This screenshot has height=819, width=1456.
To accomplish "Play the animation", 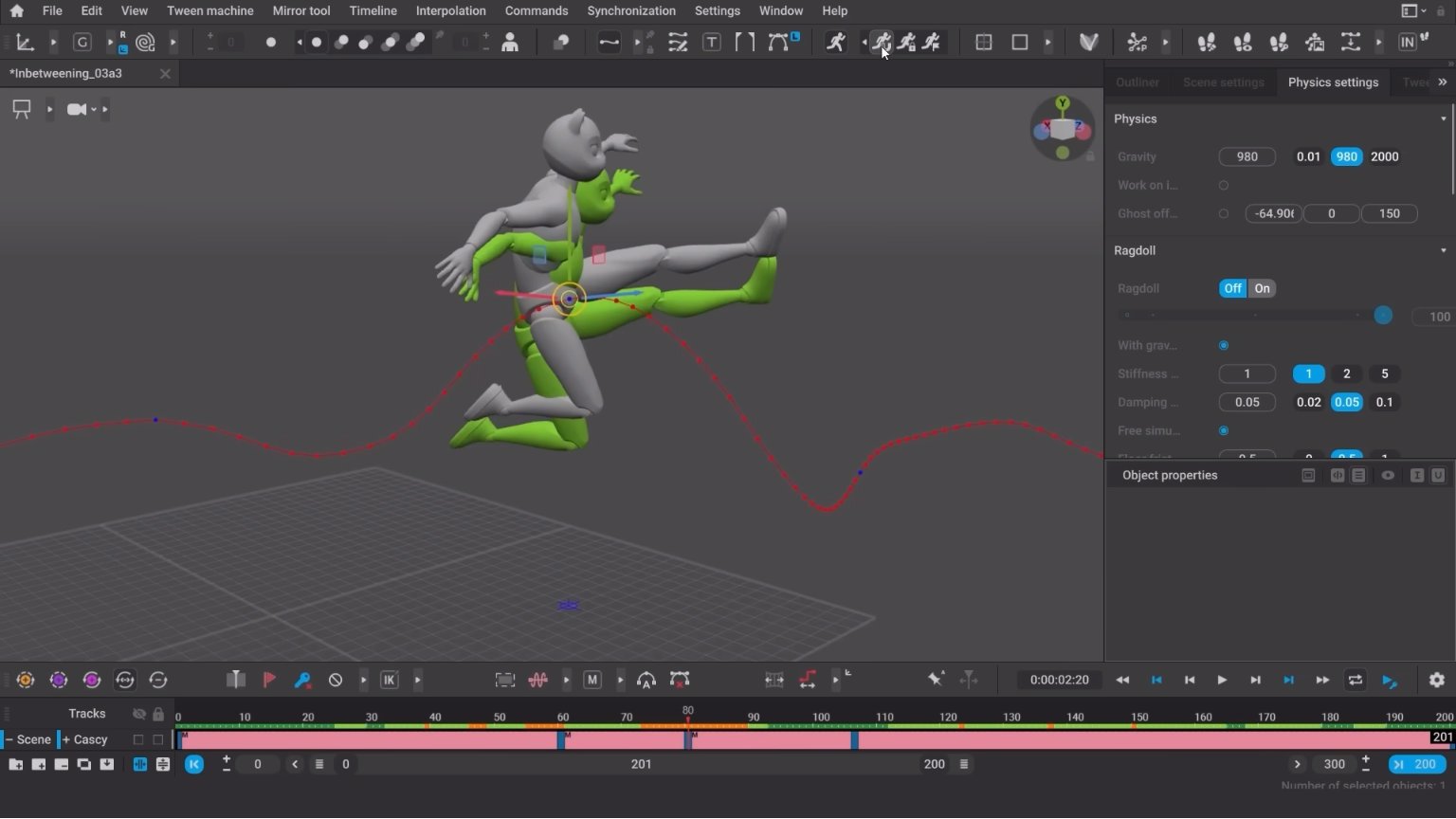I will click(x=1222, y=681).
